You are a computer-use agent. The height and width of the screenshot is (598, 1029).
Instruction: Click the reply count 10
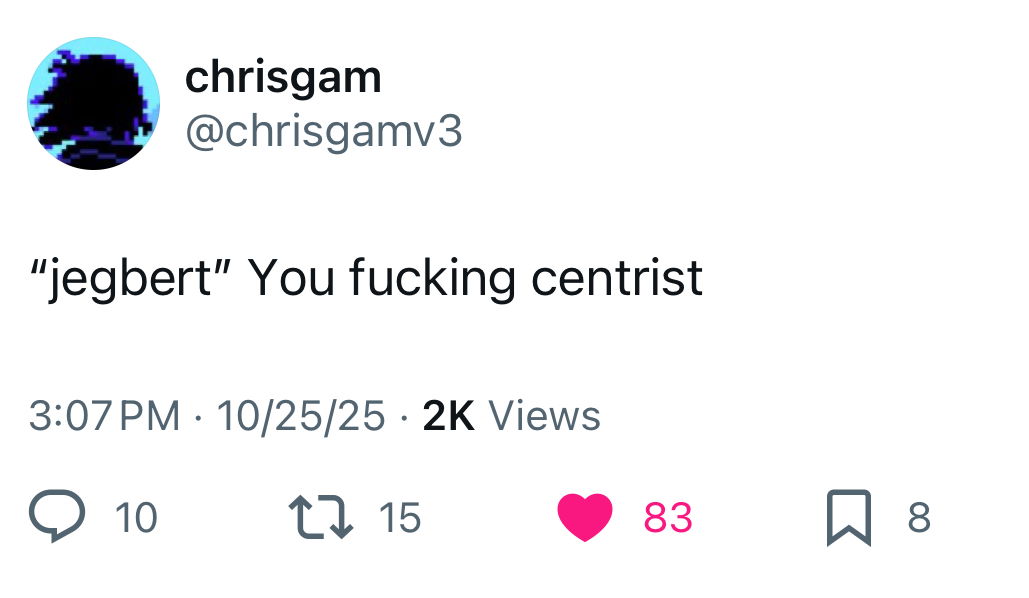pos(136,517)
